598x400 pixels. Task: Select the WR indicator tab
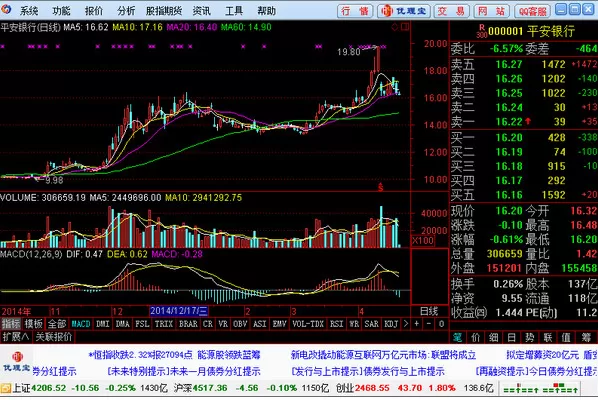click(x=354, y=324)
